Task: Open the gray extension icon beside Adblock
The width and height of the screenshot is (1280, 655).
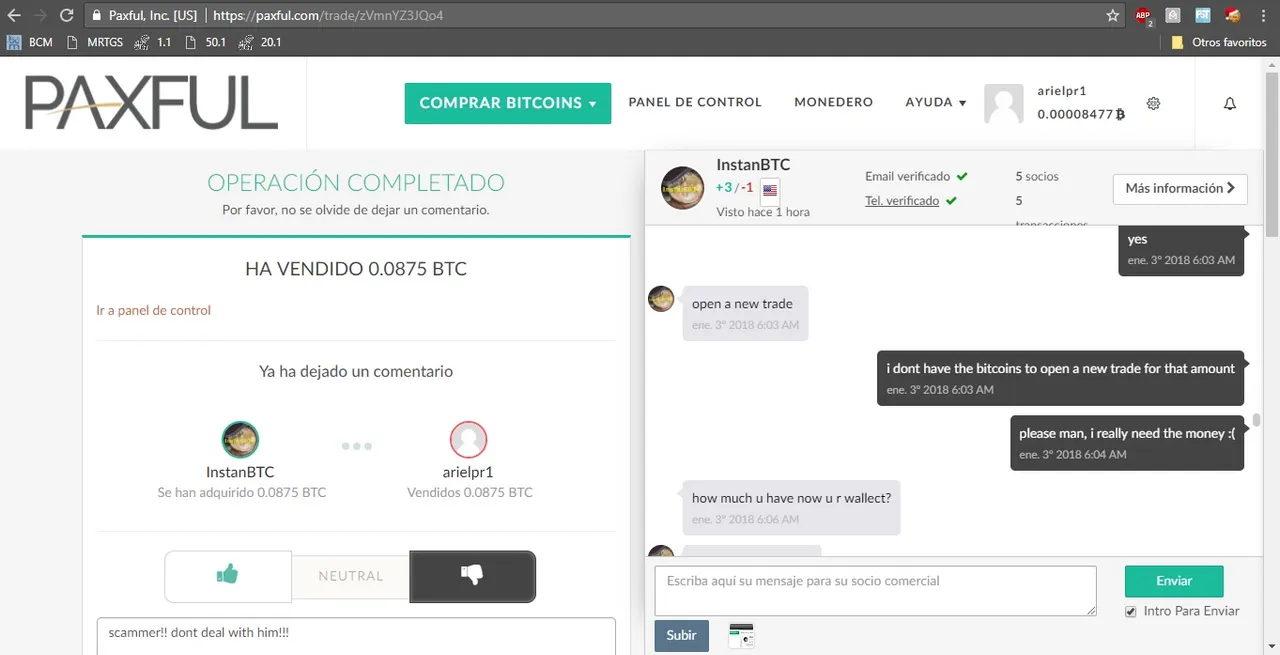Action: [x=1173, y=16]
